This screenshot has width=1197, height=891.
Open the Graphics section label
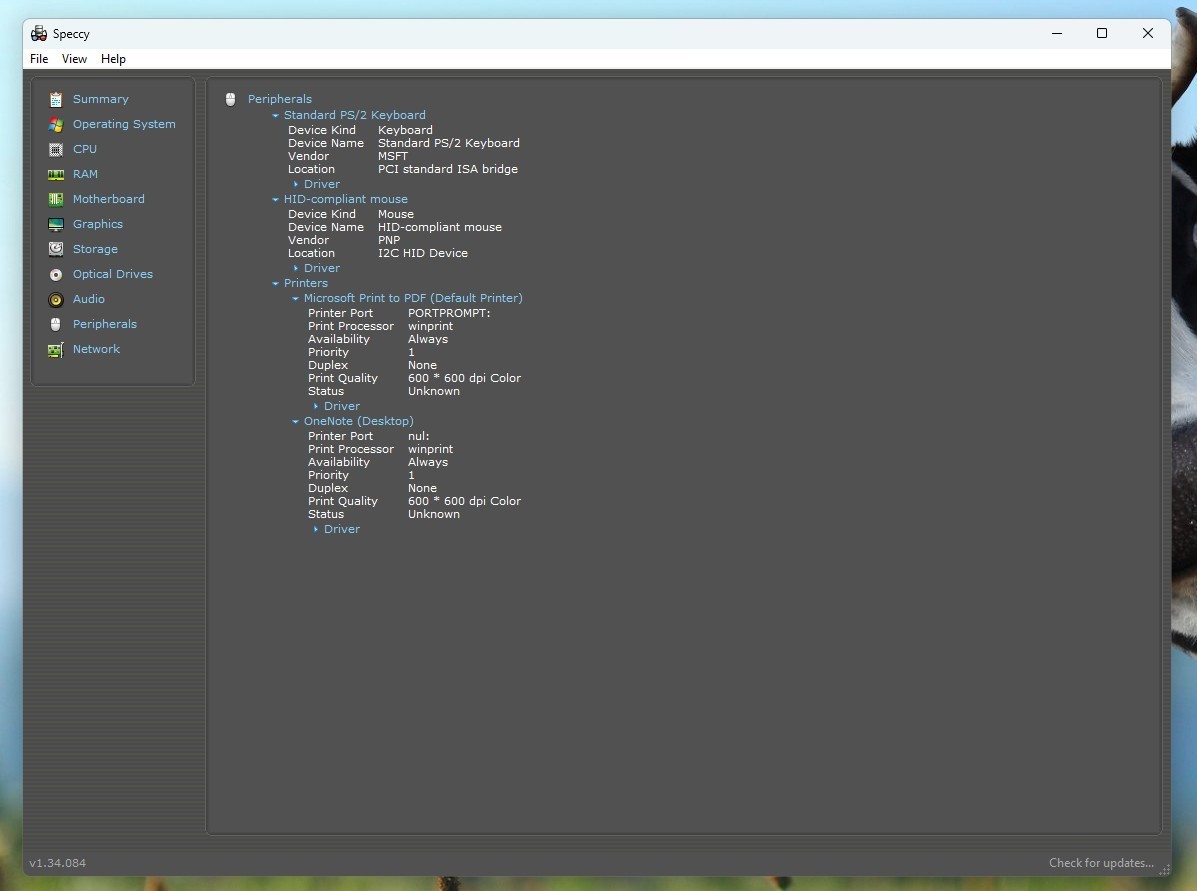pos(98,224)
